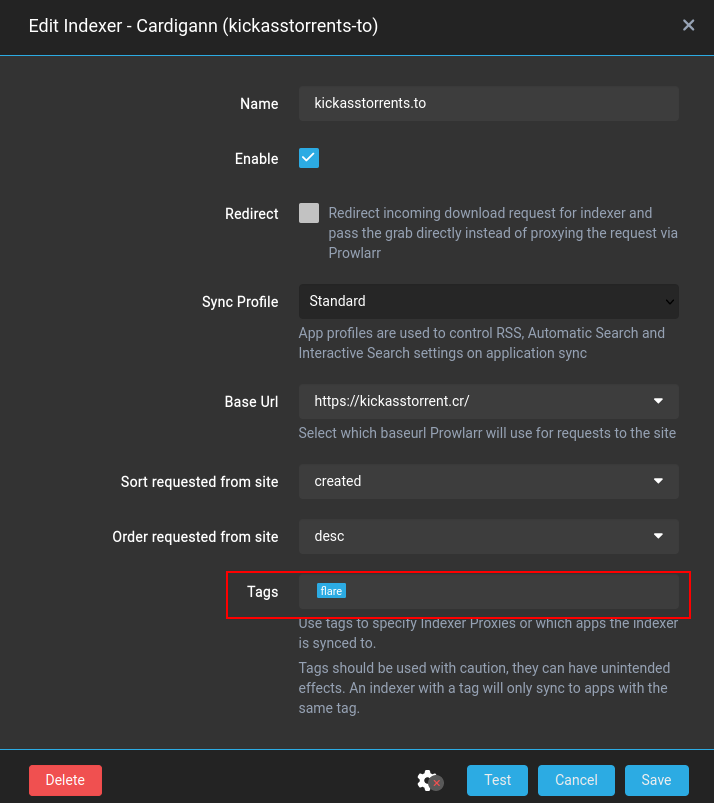Click the flare tag chip
The image size is (714, 803).
(331, 591)
